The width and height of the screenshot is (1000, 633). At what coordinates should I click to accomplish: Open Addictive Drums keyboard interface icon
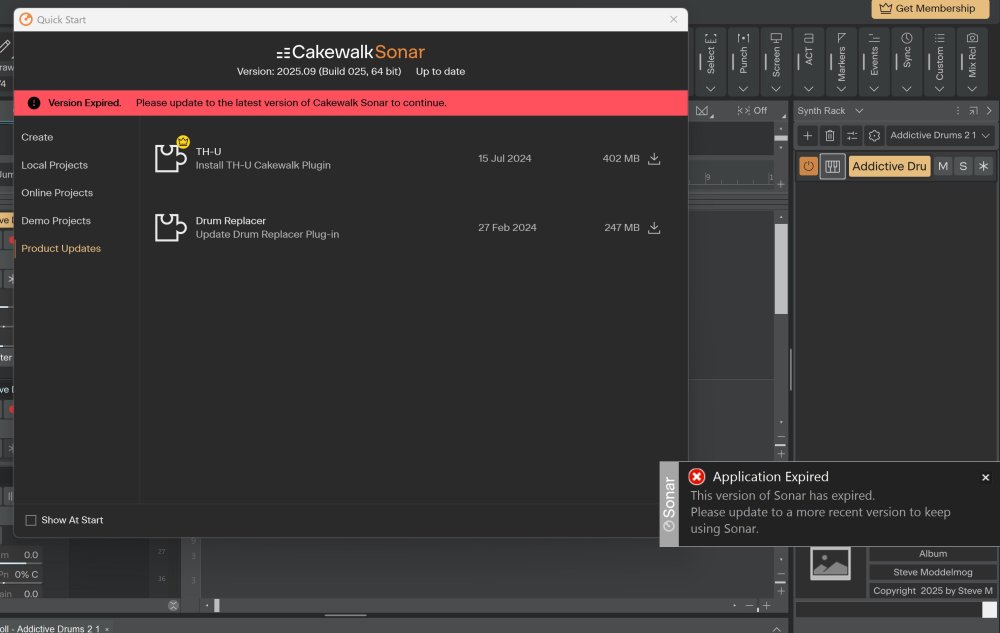coord(832,166)
